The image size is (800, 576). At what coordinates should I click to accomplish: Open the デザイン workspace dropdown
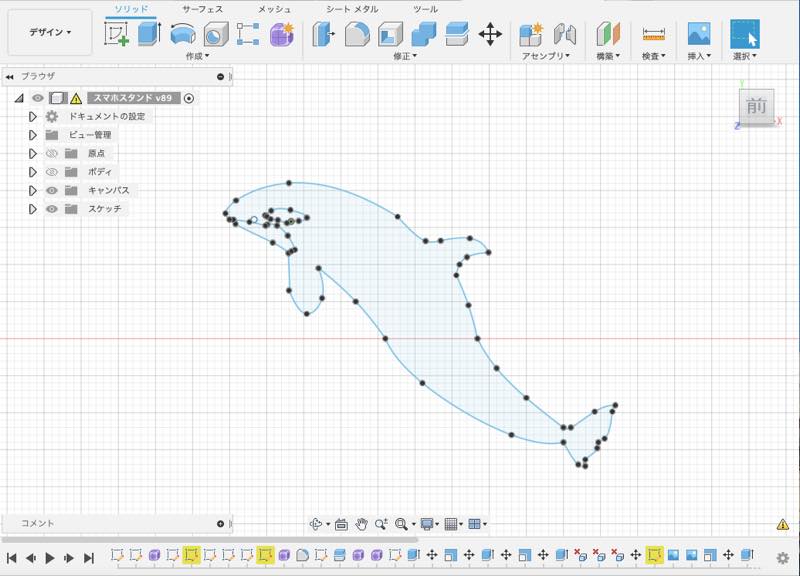tap(49, 32)
